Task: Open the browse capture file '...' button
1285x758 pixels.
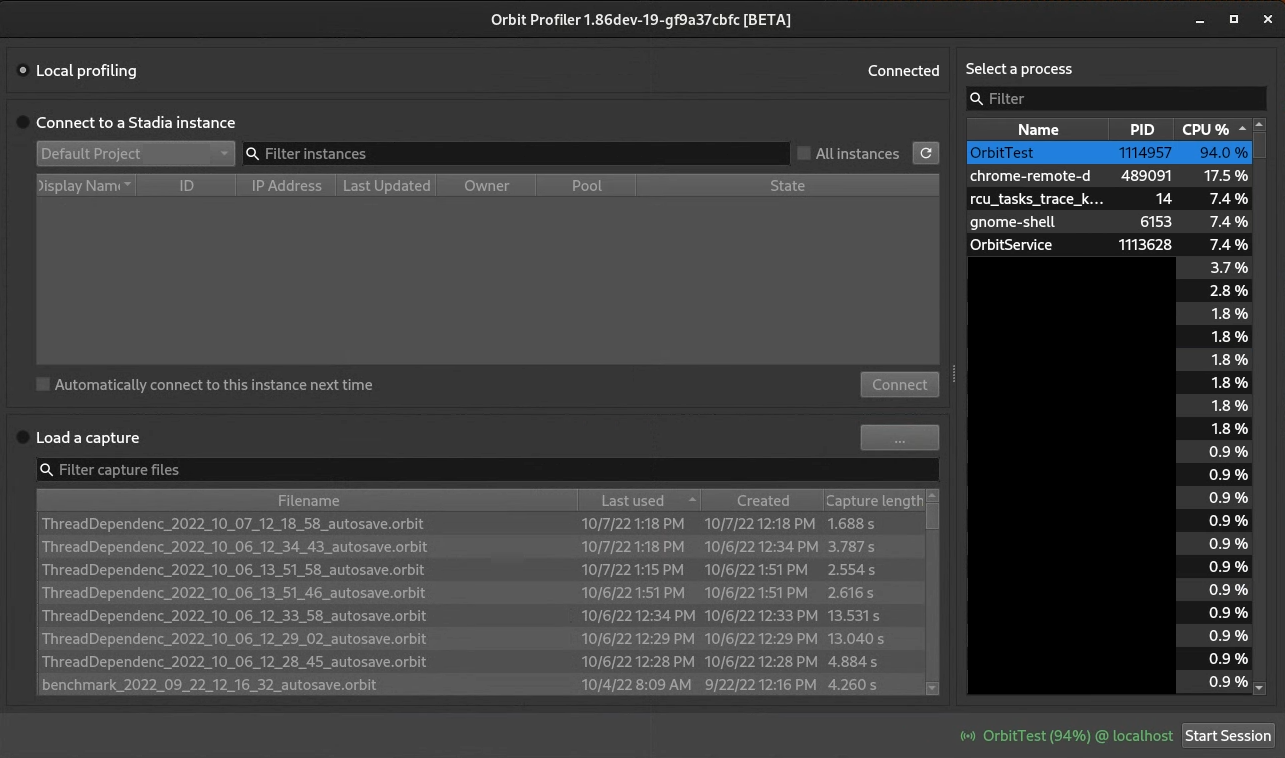Action: point(900,438)
